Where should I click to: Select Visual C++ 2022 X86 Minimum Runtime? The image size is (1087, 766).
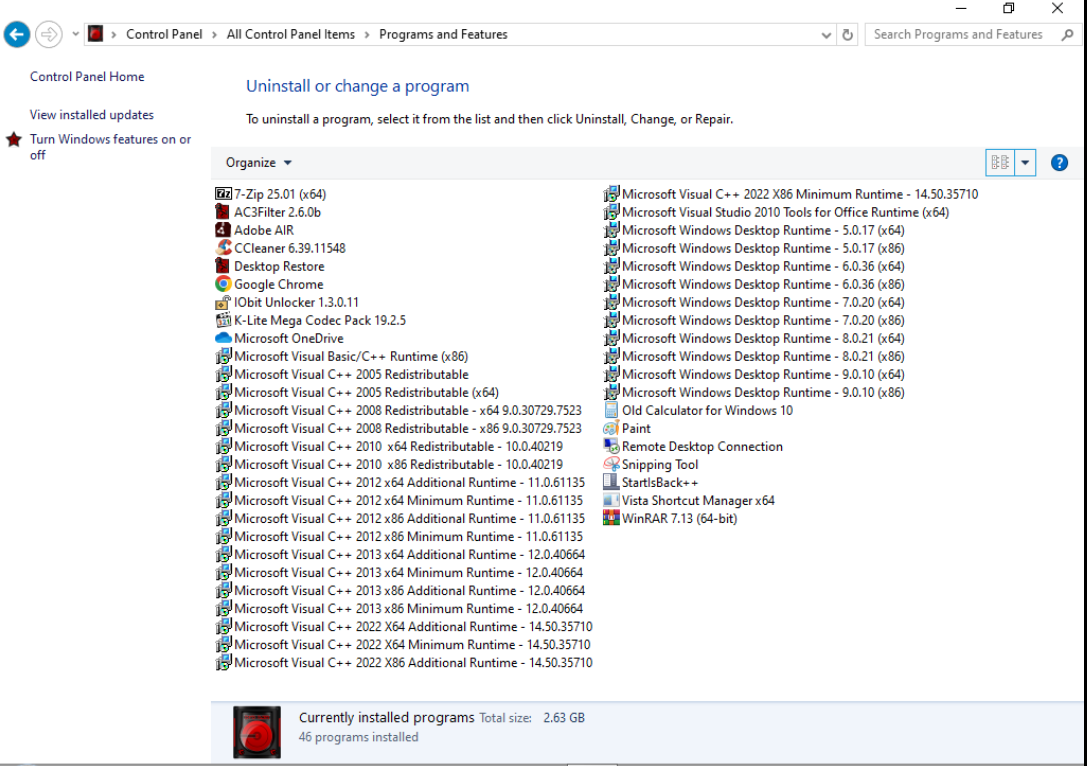(x=800, y=194)
